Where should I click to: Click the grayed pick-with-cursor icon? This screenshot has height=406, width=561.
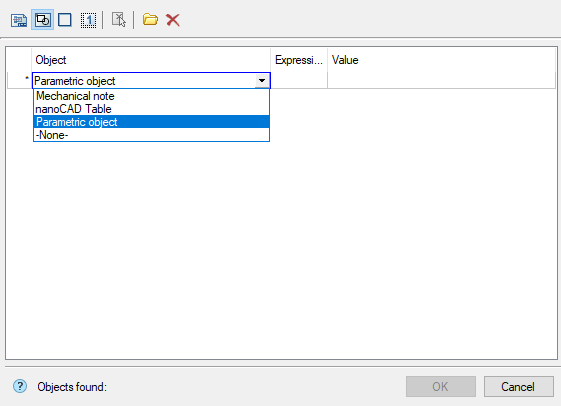[x=118, y=20]
